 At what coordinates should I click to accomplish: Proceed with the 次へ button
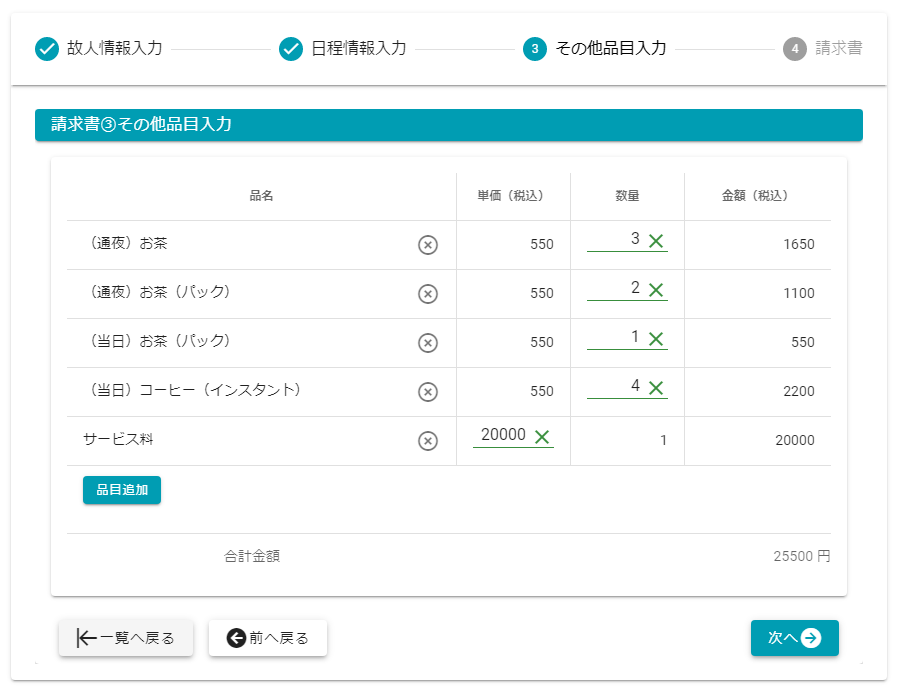click(794, 638)
